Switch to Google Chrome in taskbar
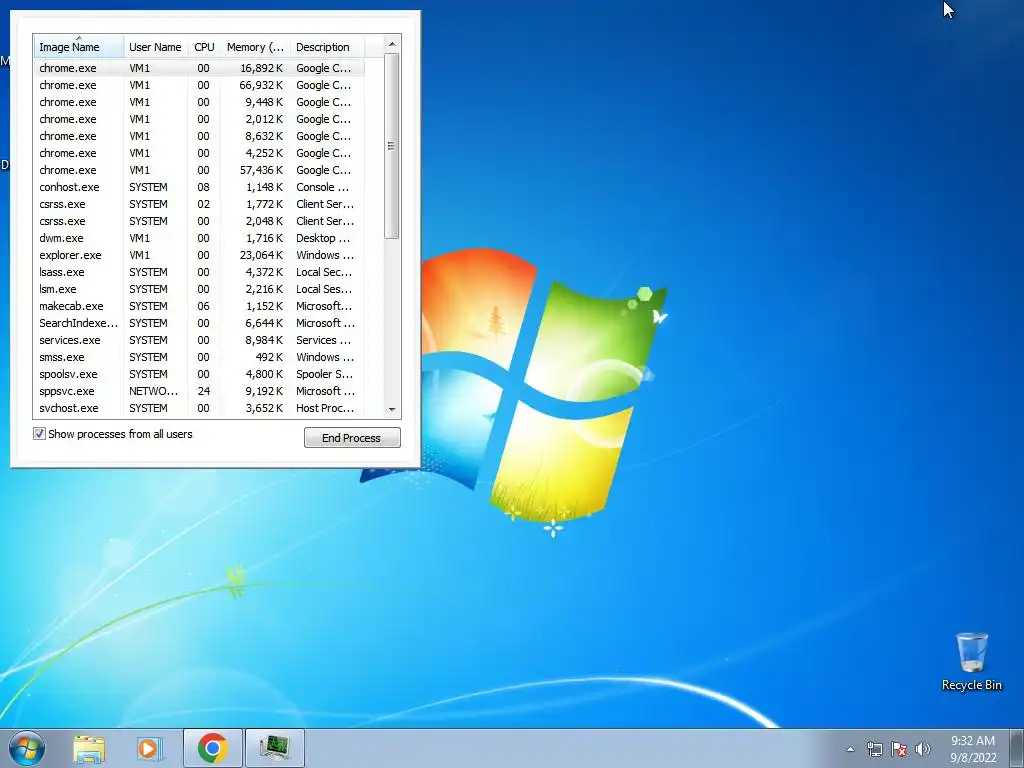 213,748
